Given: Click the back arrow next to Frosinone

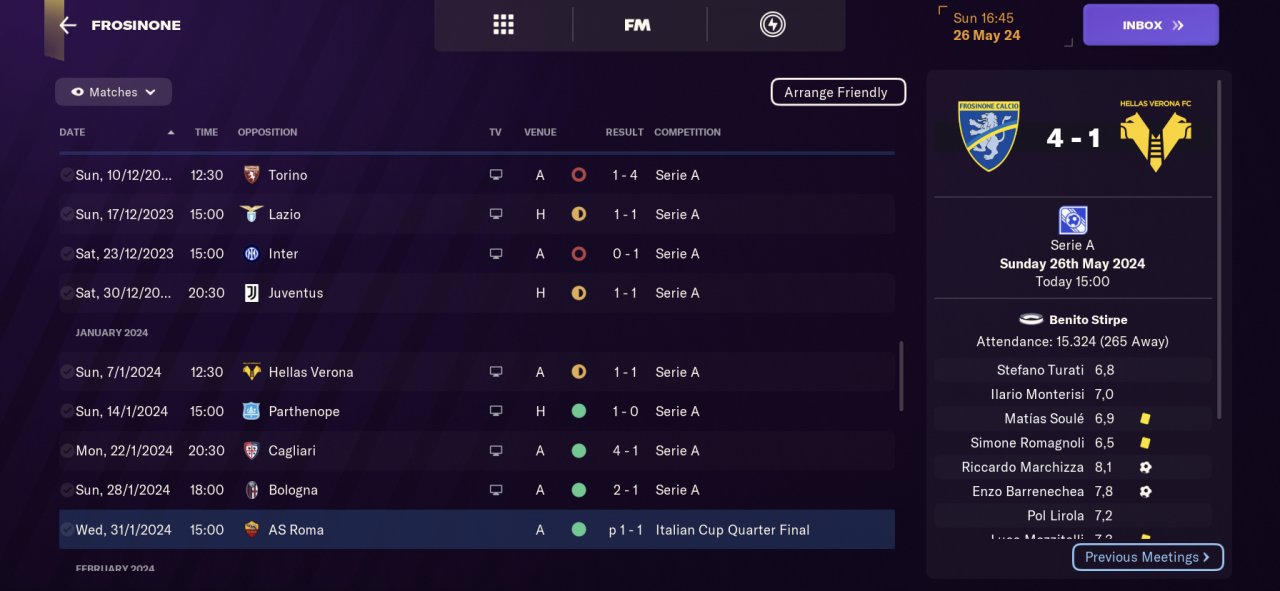Looking at the screenshot, I should point(68,25).
